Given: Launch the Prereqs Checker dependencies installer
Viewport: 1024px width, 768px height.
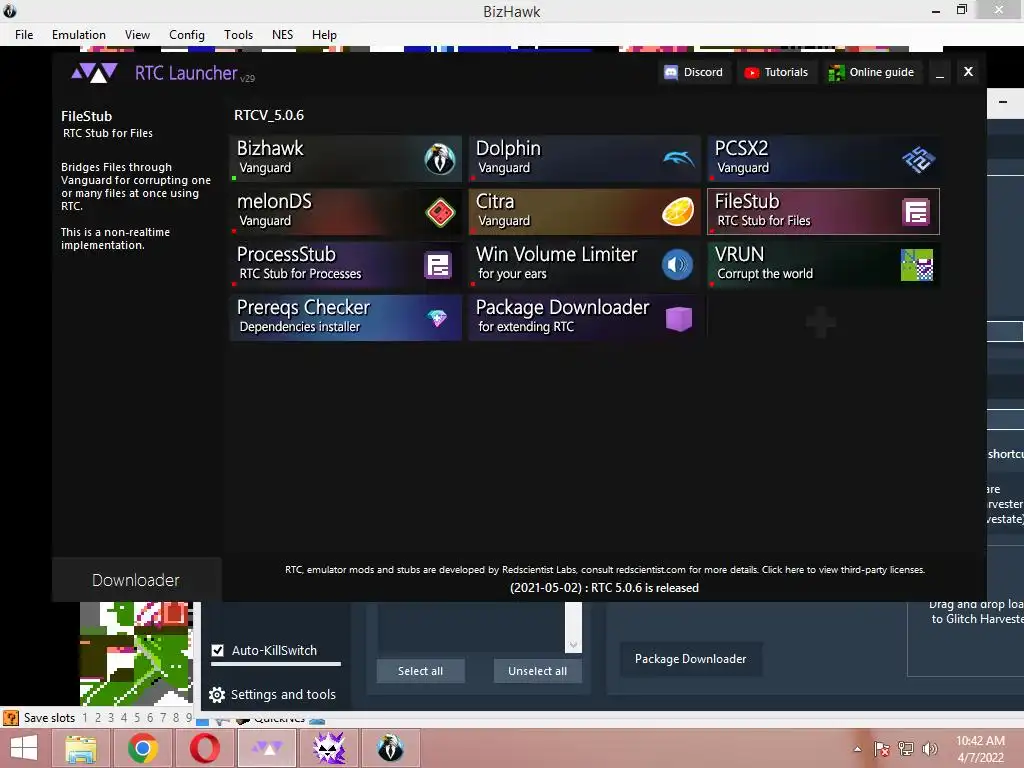Looking at the screenshot, I should [345, 317].
